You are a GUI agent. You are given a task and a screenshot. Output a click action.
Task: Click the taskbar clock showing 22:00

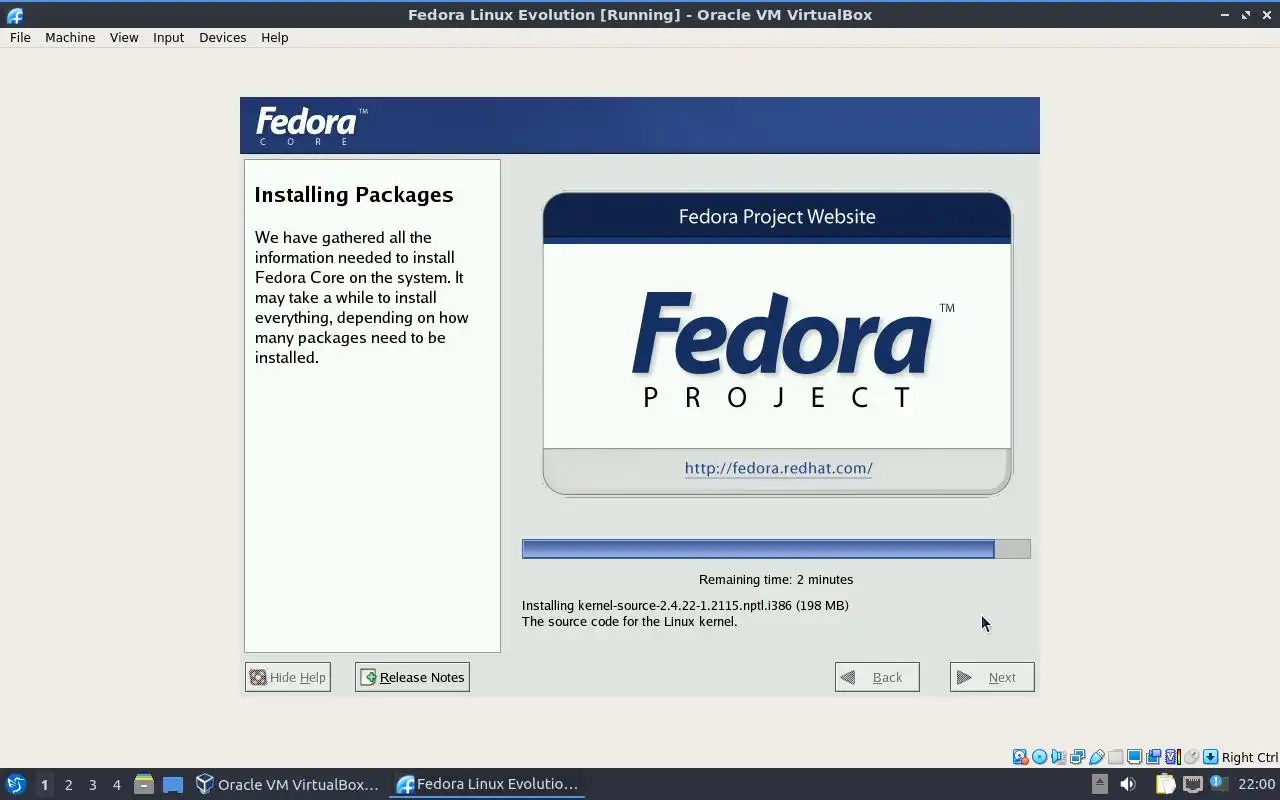point(1257,784)
